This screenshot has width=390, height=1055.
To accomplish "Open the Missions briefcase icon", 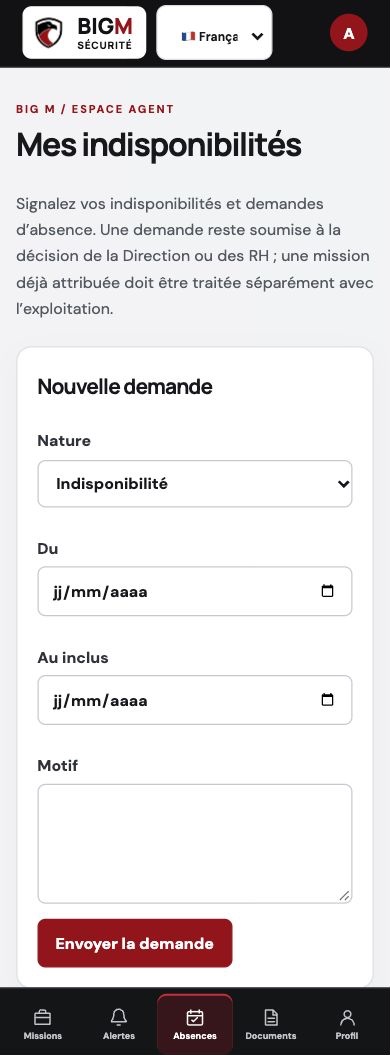I will tap(42, 1017).
